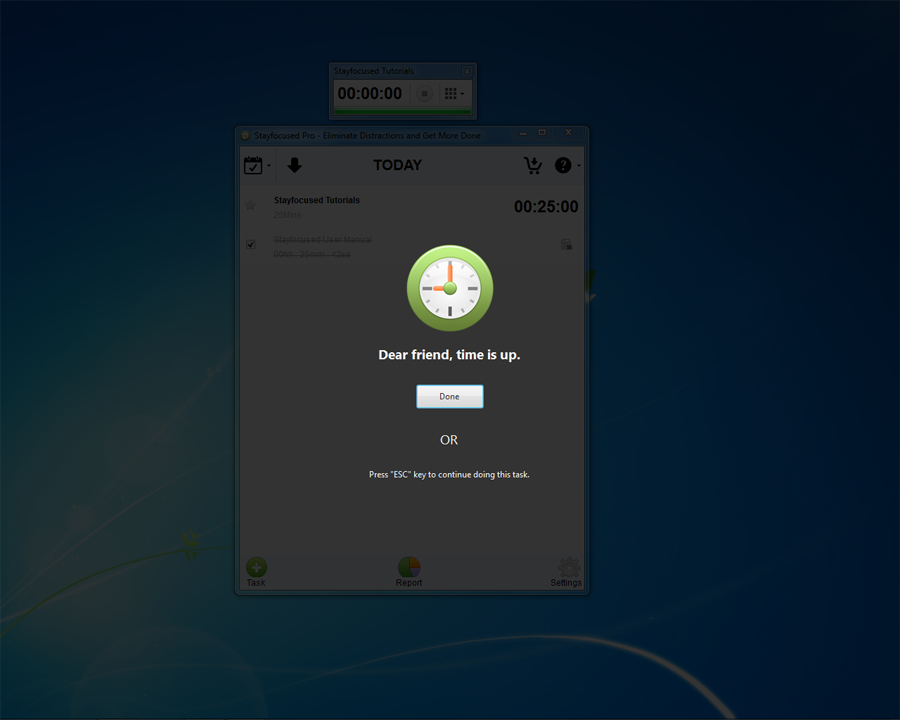Open the Report pie chart icon

[x=409, y=568]
